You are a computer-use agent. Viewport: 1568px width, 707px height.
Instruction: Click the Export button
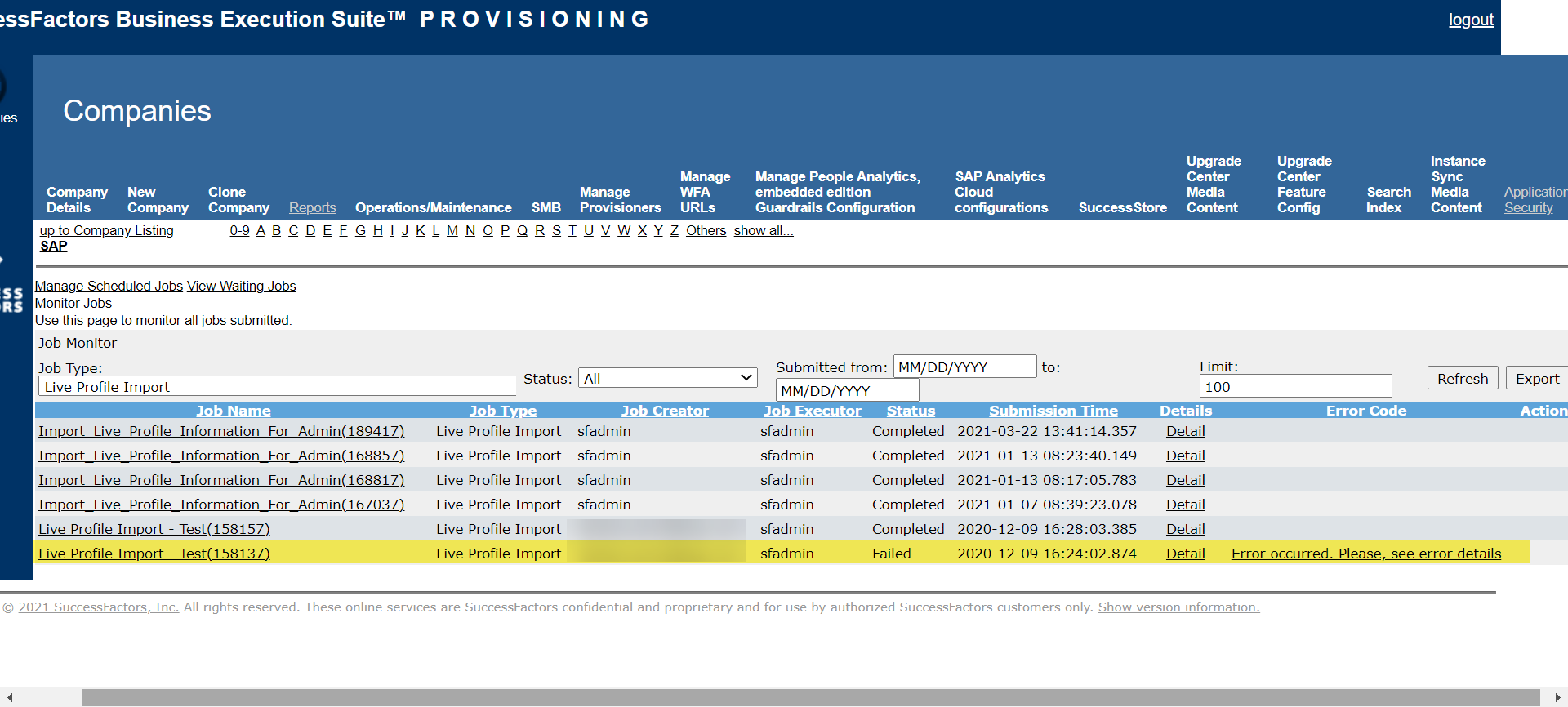pyautogui.click(x=1537, y=378)
